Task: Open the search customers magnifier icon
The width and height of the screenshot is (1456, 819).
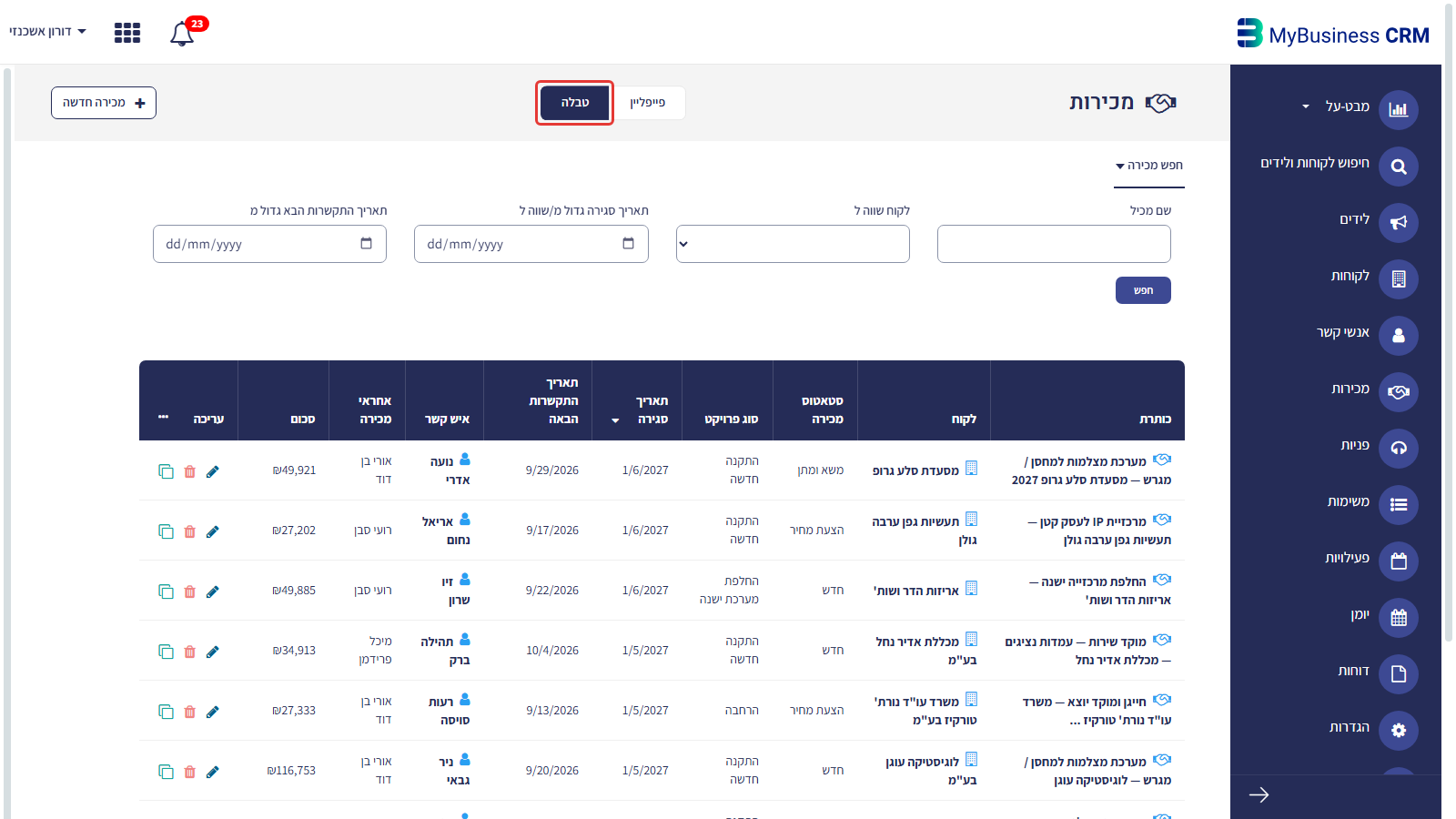Action: tap(1399, 166)
